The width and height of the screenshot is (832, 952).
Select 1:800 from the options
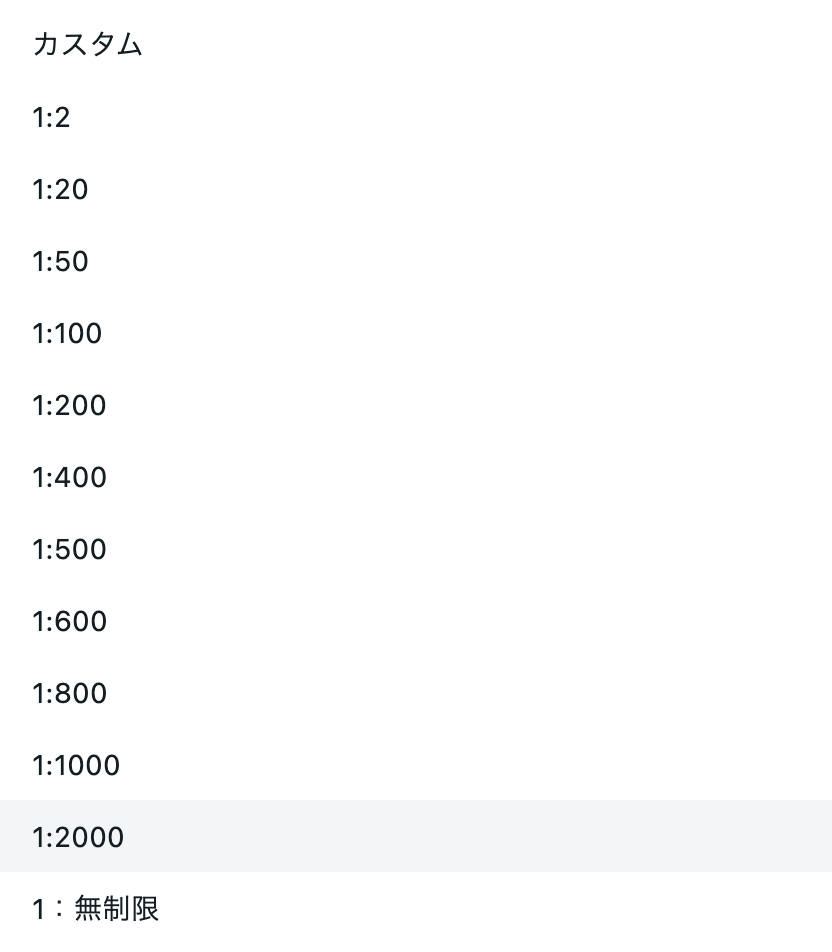point(416,693)
